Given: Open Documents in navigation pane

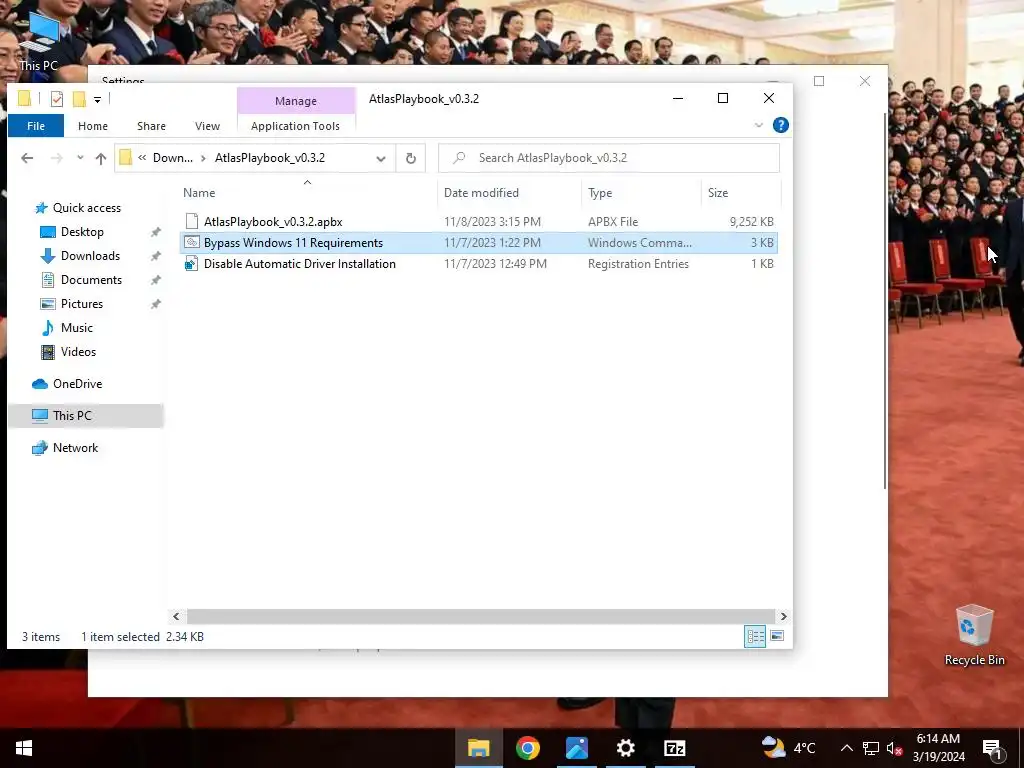Looking at the screenshot, I should (91, 280).
